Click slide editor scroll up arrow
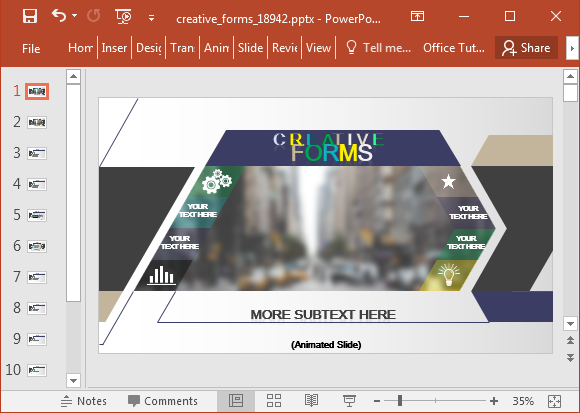 point(570,77)
